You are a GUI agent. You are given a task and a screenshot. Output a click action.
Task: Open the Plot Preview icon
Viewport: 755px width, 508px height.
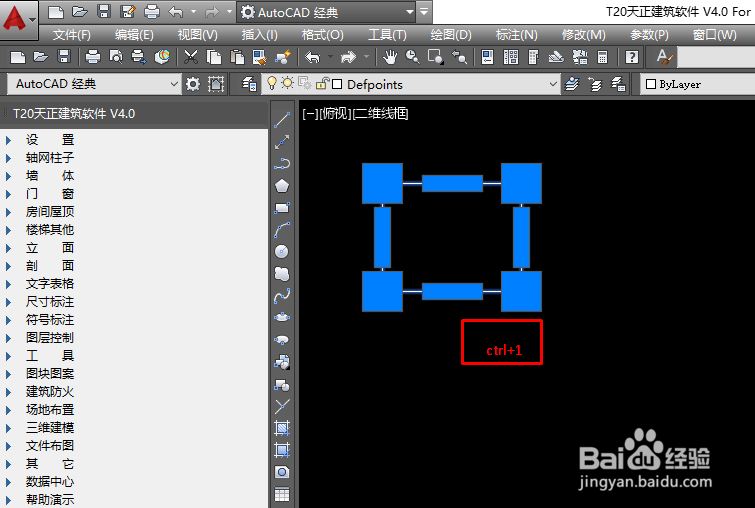pos(116,57)
